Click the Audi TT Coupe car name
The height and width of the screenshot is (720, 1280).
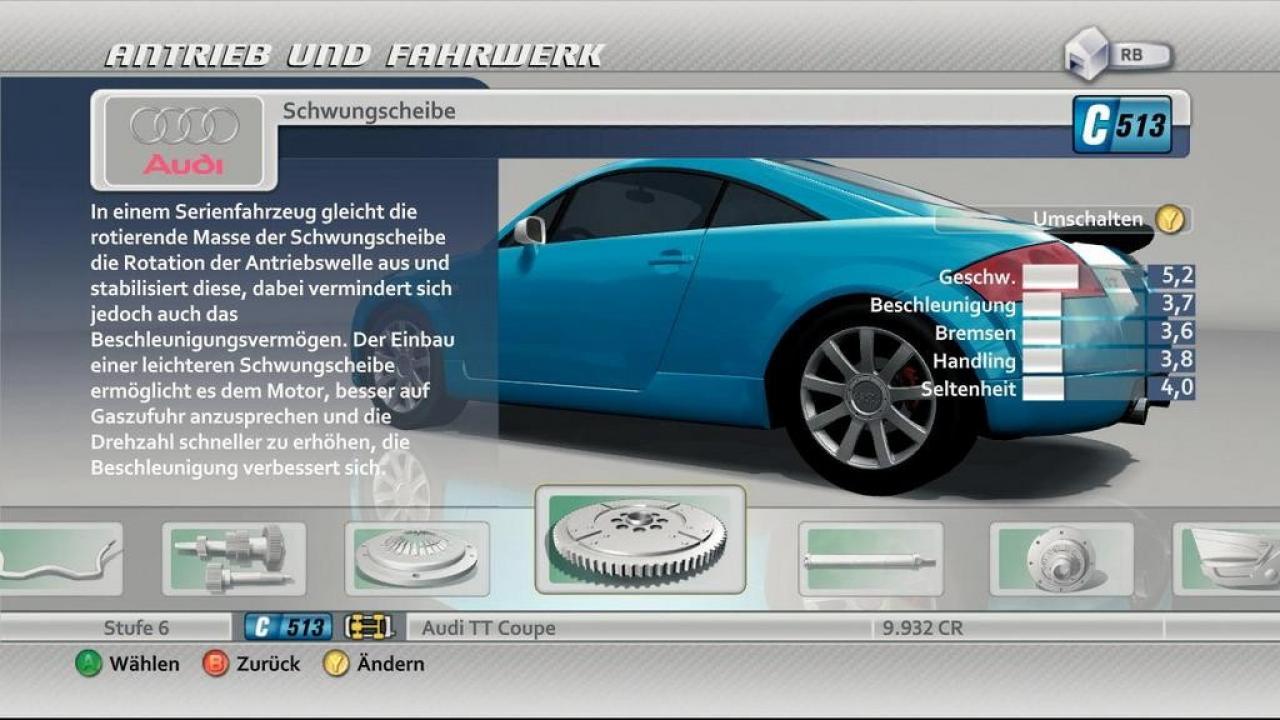click(488, 628)
